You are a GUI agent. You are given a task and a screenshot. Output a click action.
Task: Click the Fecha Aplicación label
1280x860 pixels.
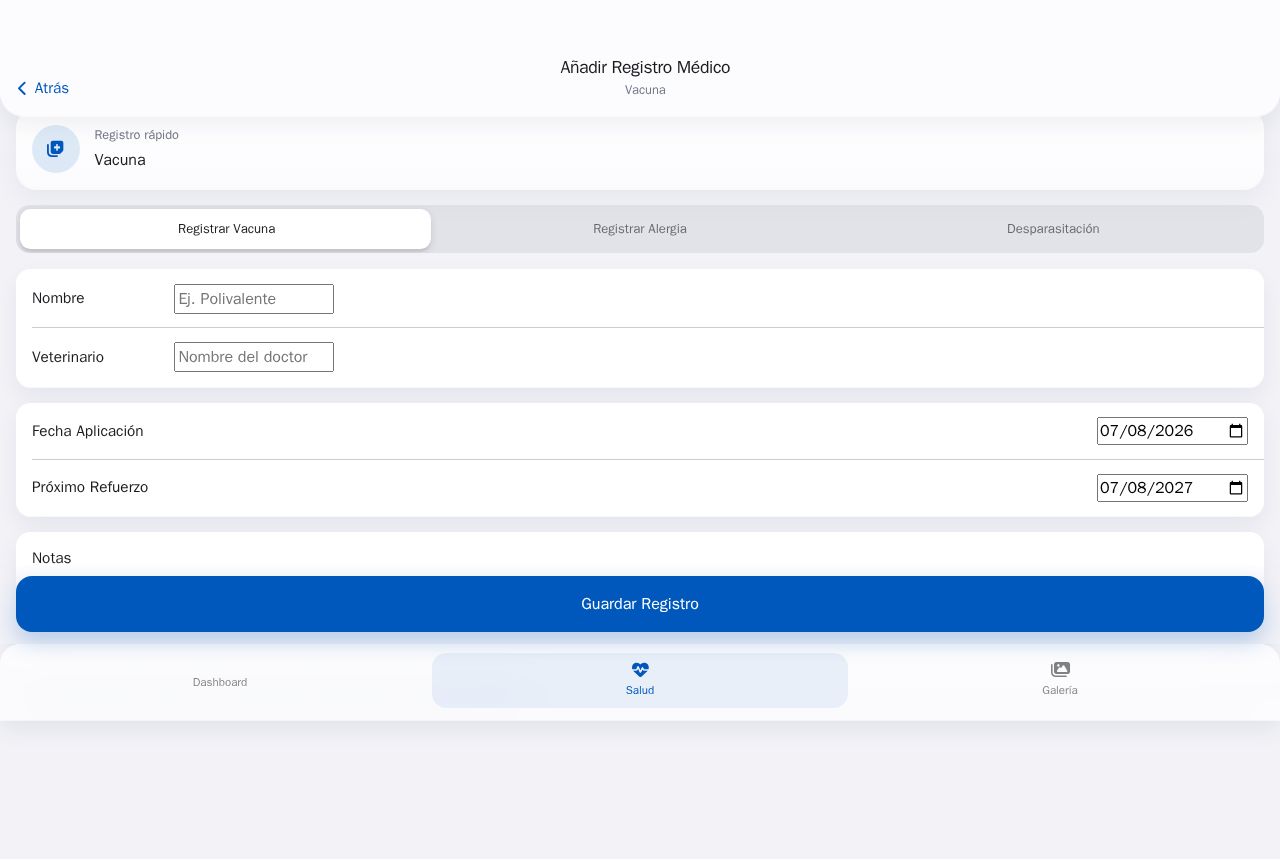[88, 431]
